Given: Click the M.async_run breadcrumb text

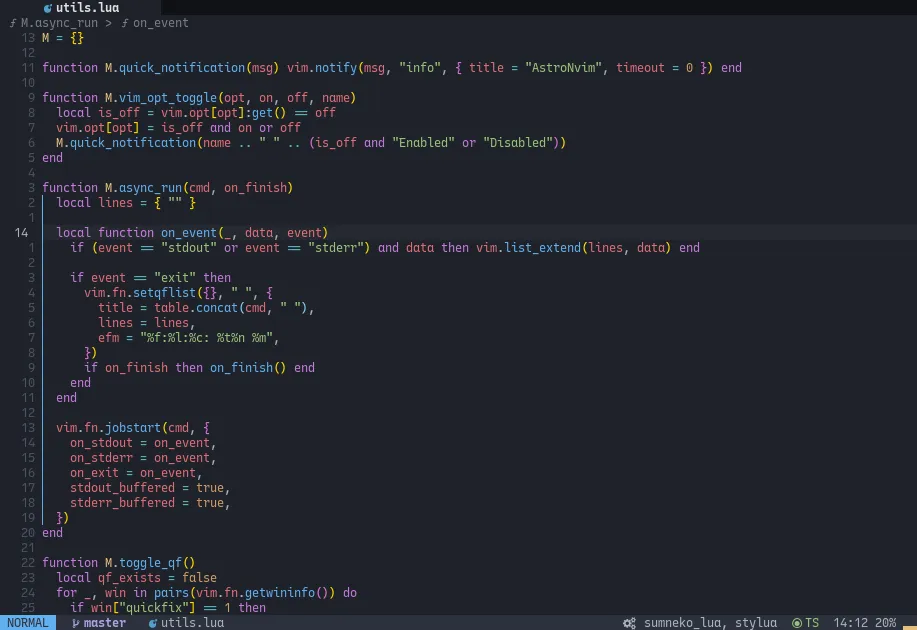Looking at the screenshot, I should (x=60, y=22).
